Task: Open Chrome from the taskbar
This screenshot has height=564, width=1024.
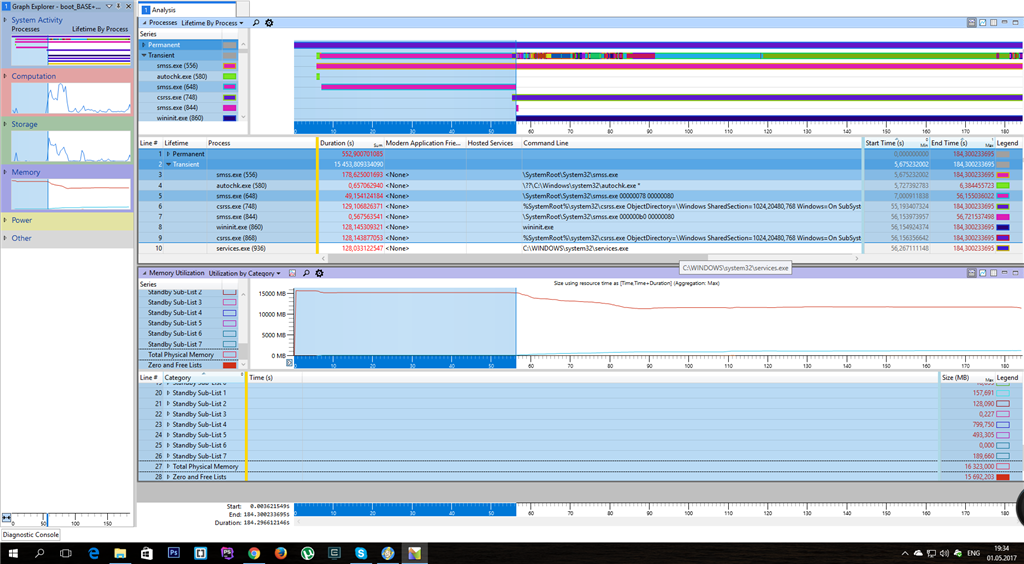Action: pos(254,553)
